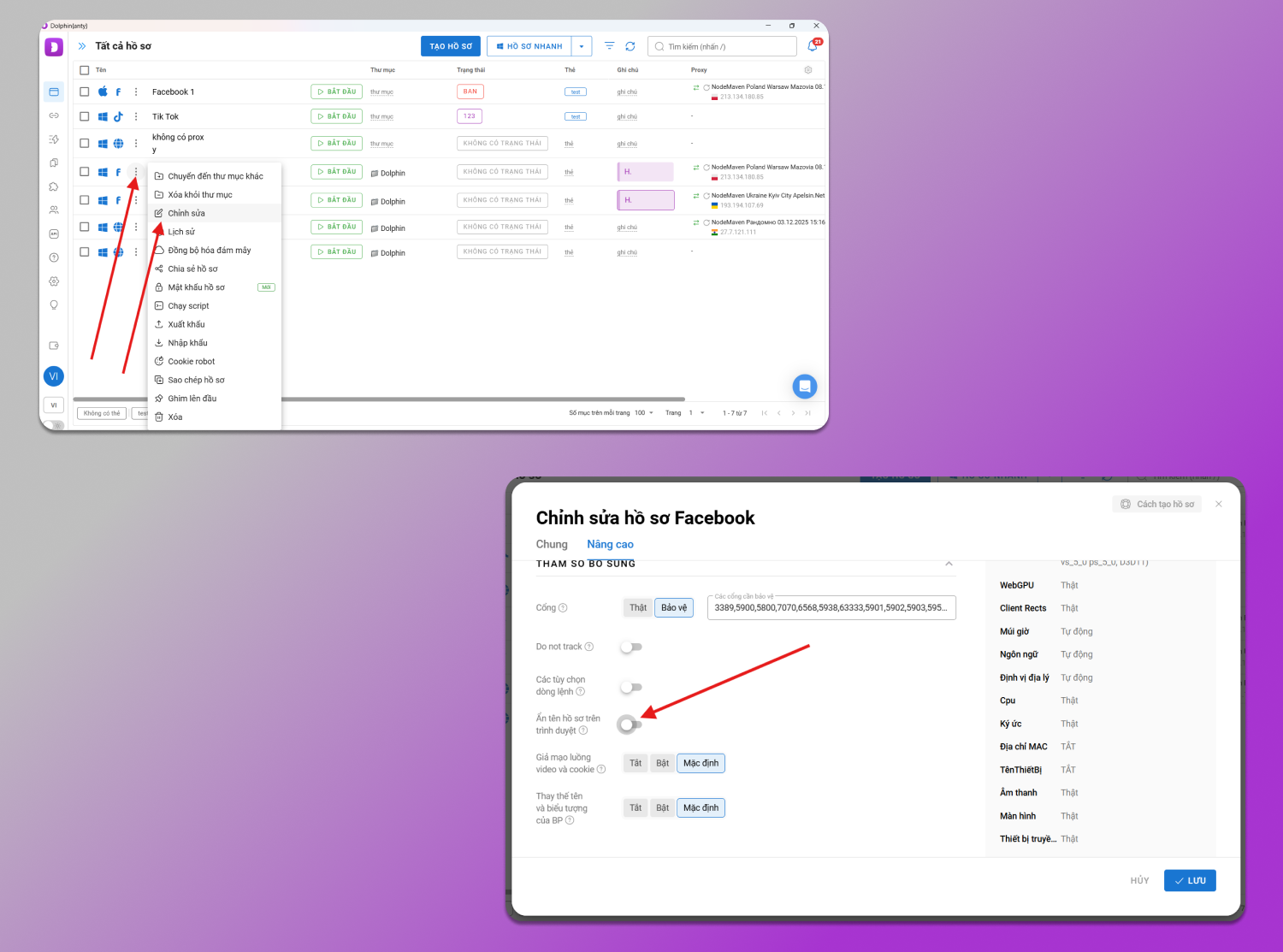Click the refresh profiles icon
This screenshot has height=952, width=1283.
[630, 46]
